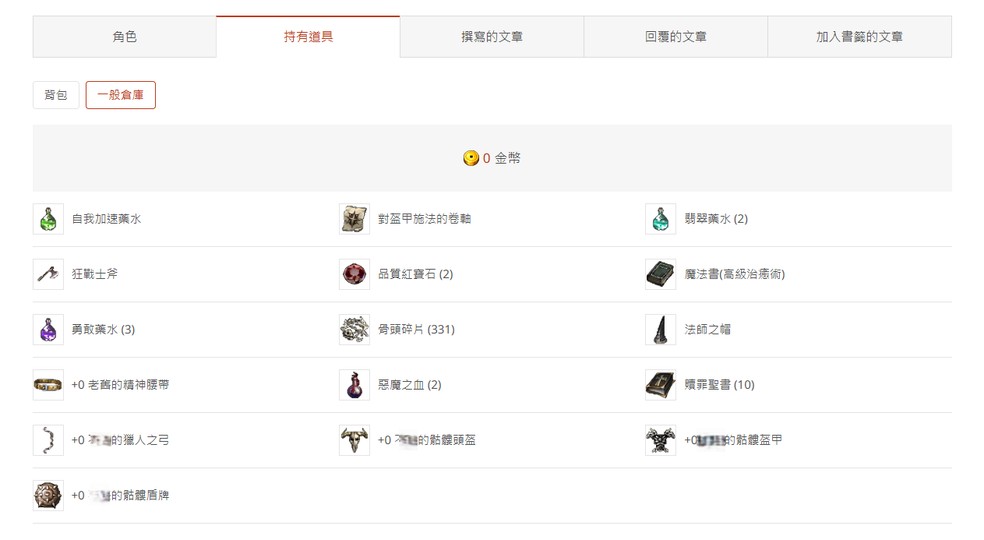Click the +0 老舊的精神腰帶 item name
Image resolution: width=984 pixels, height=540 pixels.
pyautogui.click(x=120, y=385)
